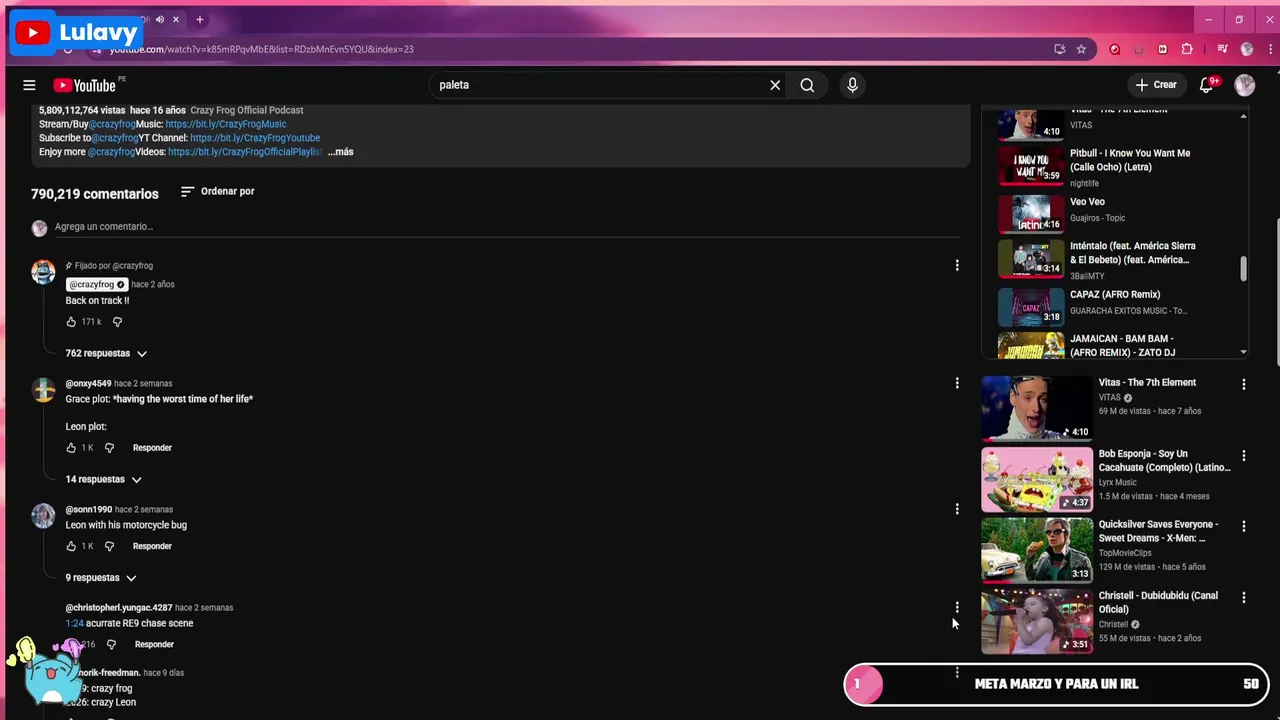Click the browser address bar URL

(x=262, y=49)
